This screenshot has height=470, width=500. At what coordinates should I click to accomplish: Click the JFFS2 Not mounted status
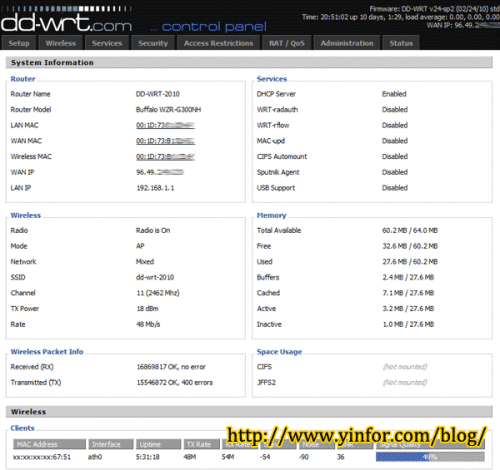point(405,383)
